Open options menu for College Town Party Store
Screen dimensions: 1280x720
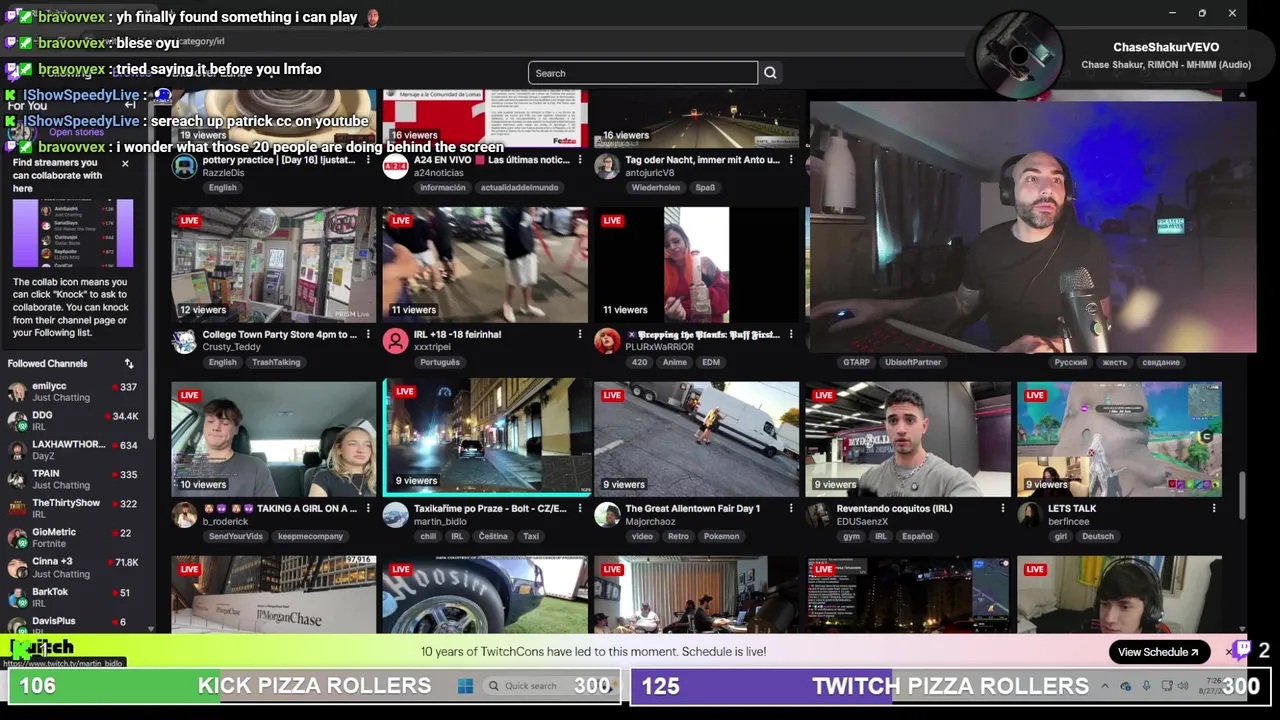[368, 335]
